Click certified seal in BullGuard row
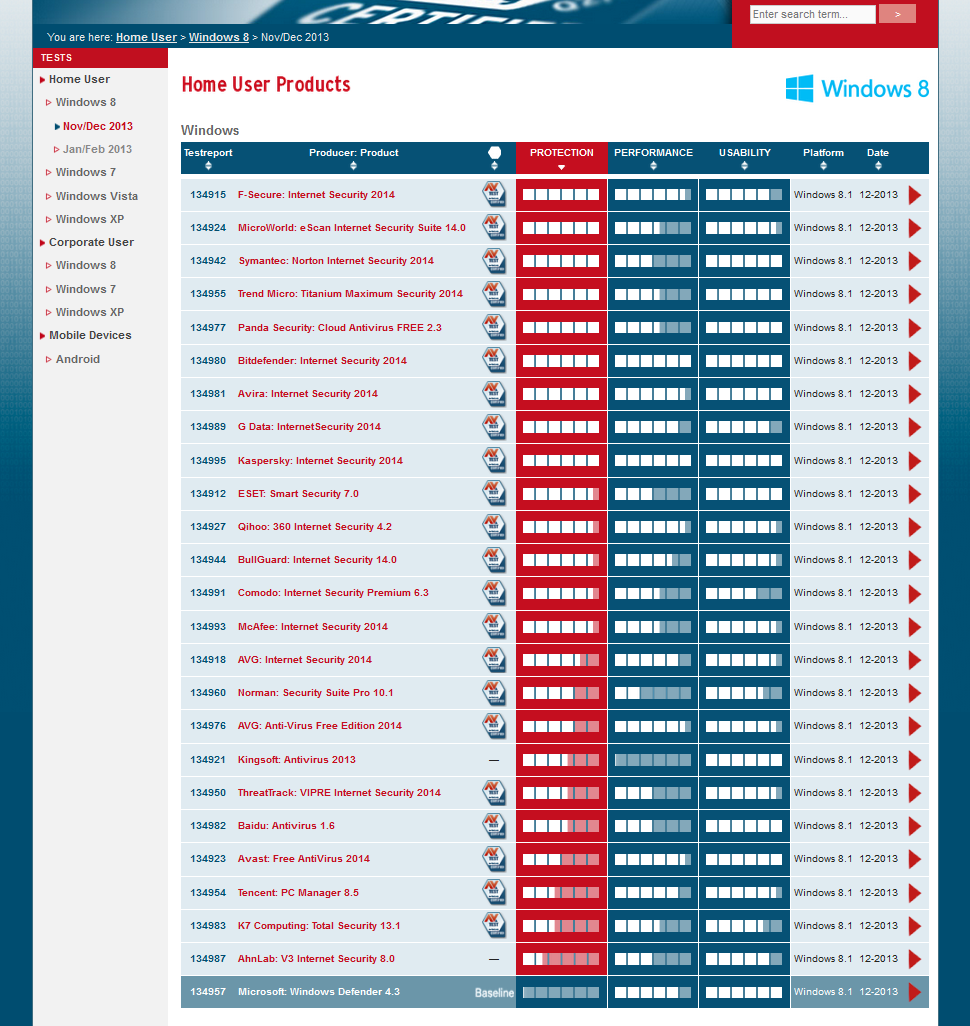The width and height of the screenshot is (970, 1026). click(x=494, y=559)
